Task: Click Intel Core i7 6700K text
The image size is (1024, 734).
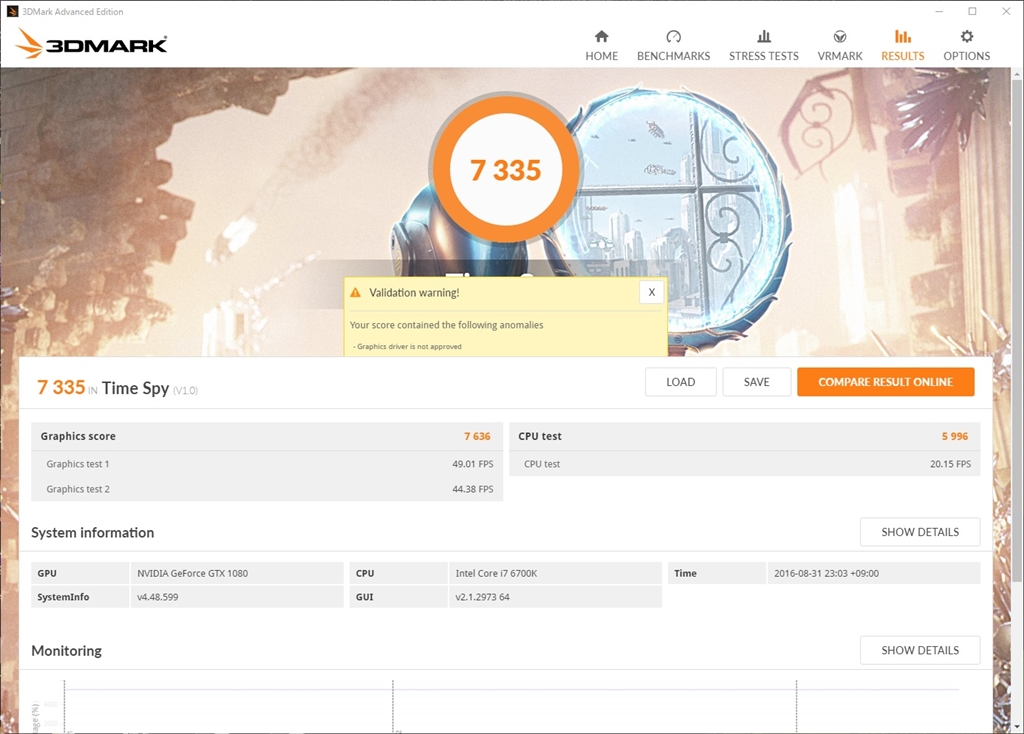Action: [496, 573]
